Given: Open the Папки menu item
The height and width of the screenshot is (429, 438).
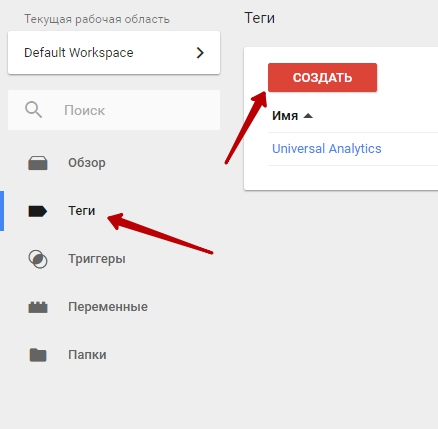Looking at the screenshot, I should 87,355.
